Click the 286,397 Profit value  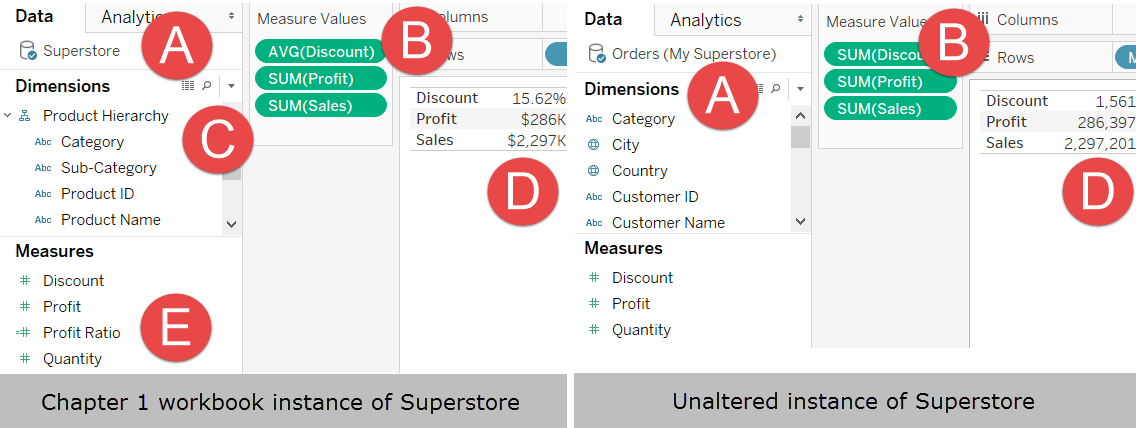(x=1104, y=122)
